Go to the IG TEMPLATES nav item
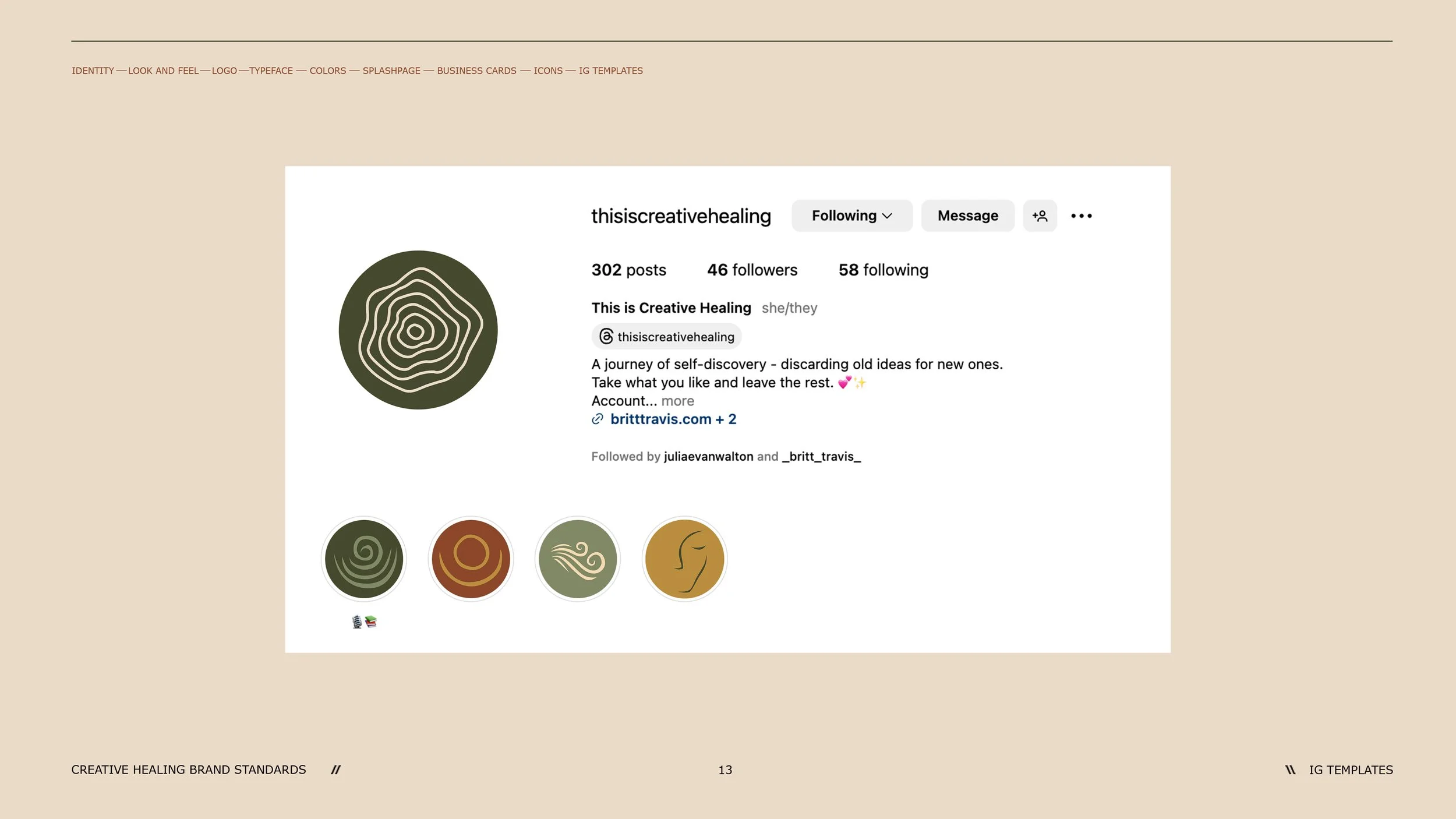 (x=611, y=70)
